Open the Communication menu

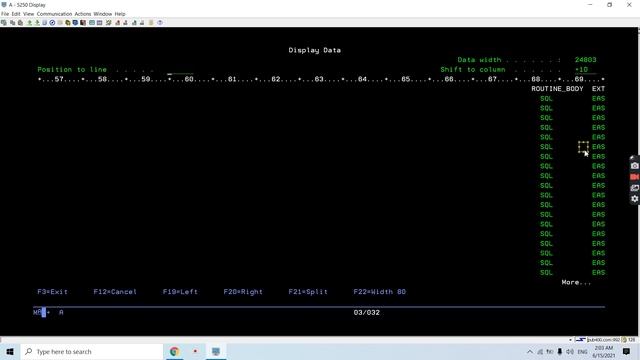pyautogui.click(x=54, y=14)
